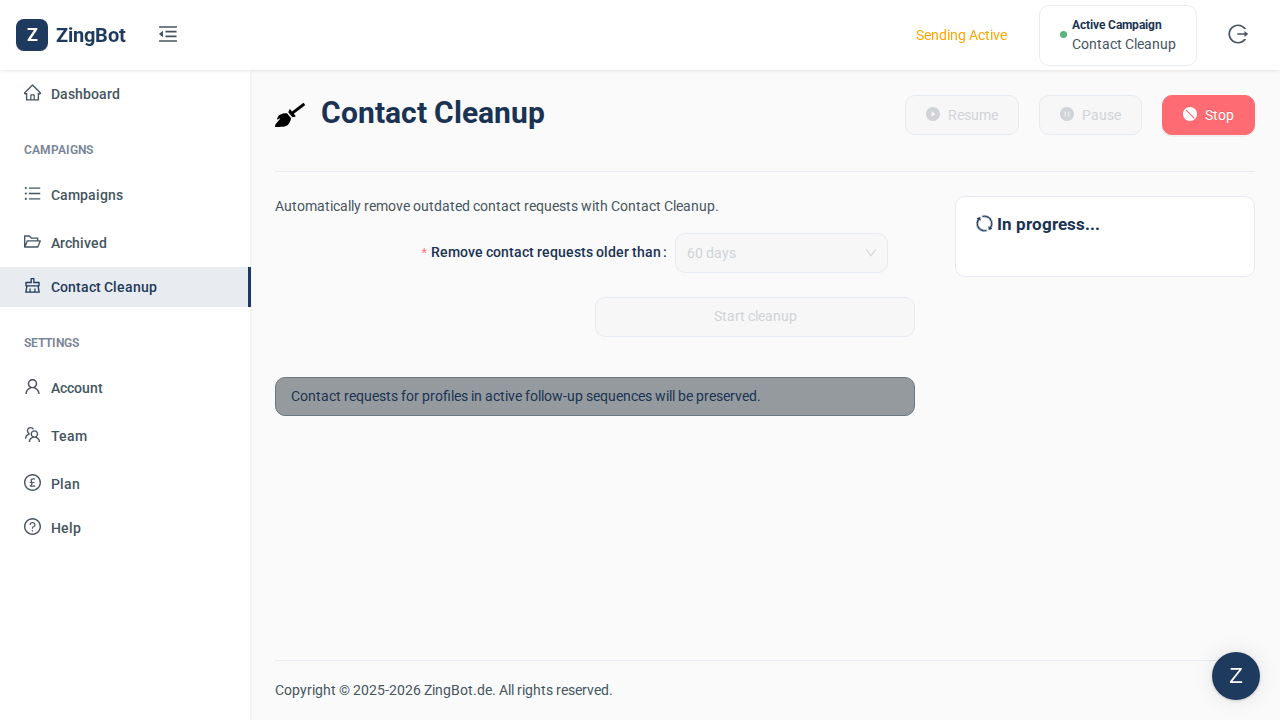Click the Dashboard house icon
Image resolution: width=1280 pixels, height=720 pixels.
pyautogui.click(x=33, y=93)
